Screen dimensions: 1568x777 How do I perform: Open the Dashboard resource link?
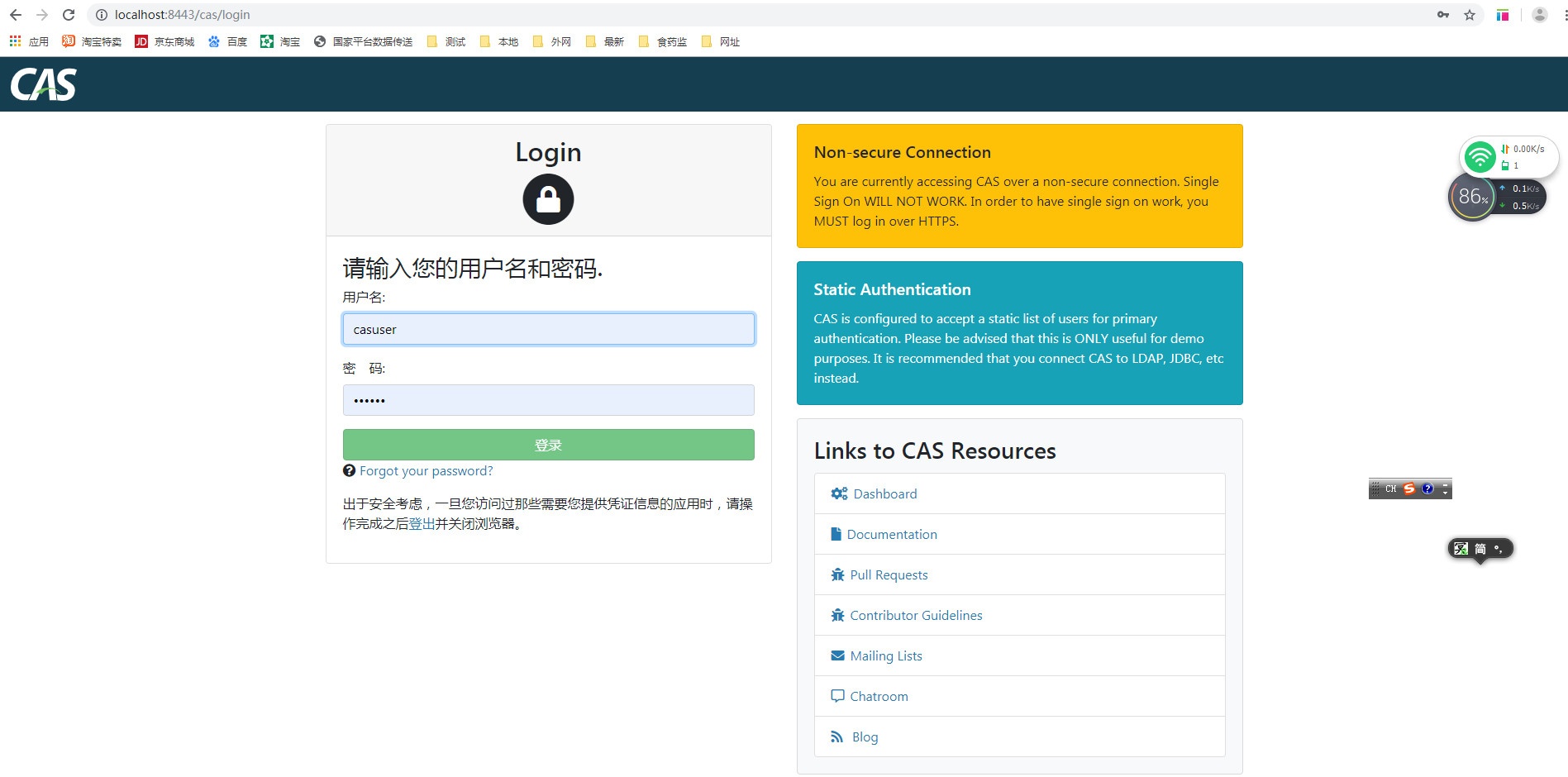pos(885,493)
